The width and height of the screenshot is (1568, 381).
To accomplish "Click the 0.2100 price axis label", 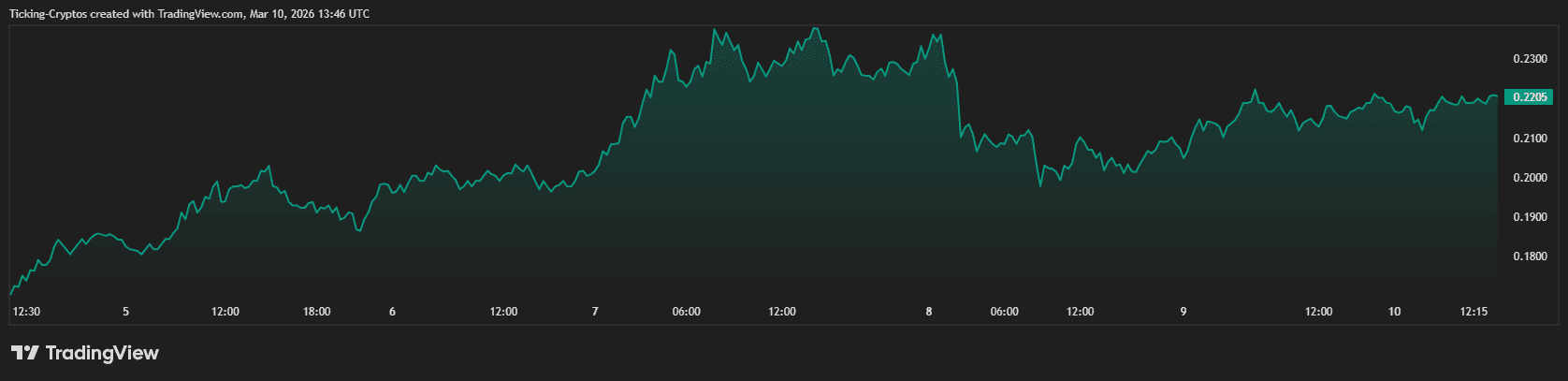I will pos(1530,139).
